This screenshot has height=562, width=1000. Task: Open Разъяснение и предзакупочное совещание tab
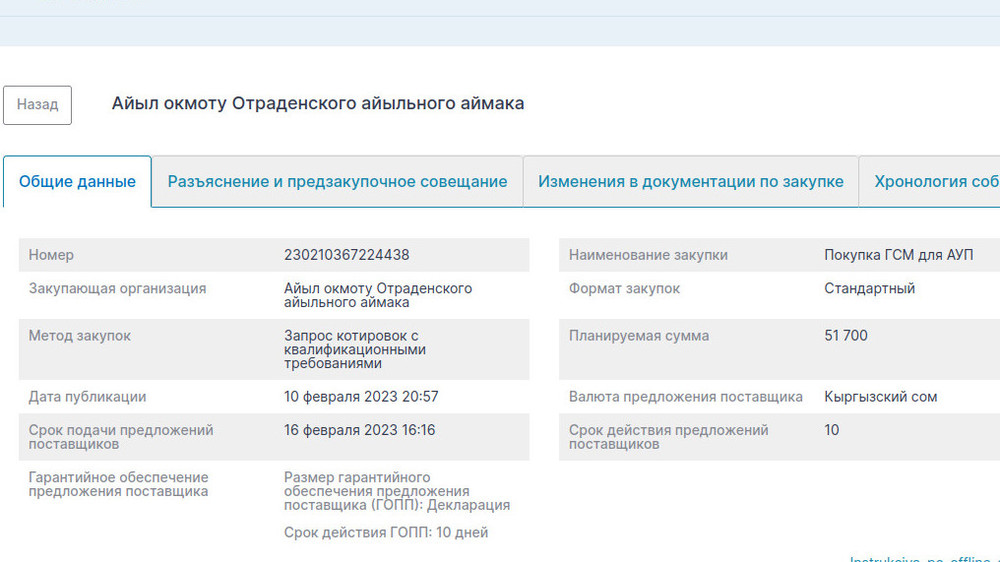pos(337,182)
